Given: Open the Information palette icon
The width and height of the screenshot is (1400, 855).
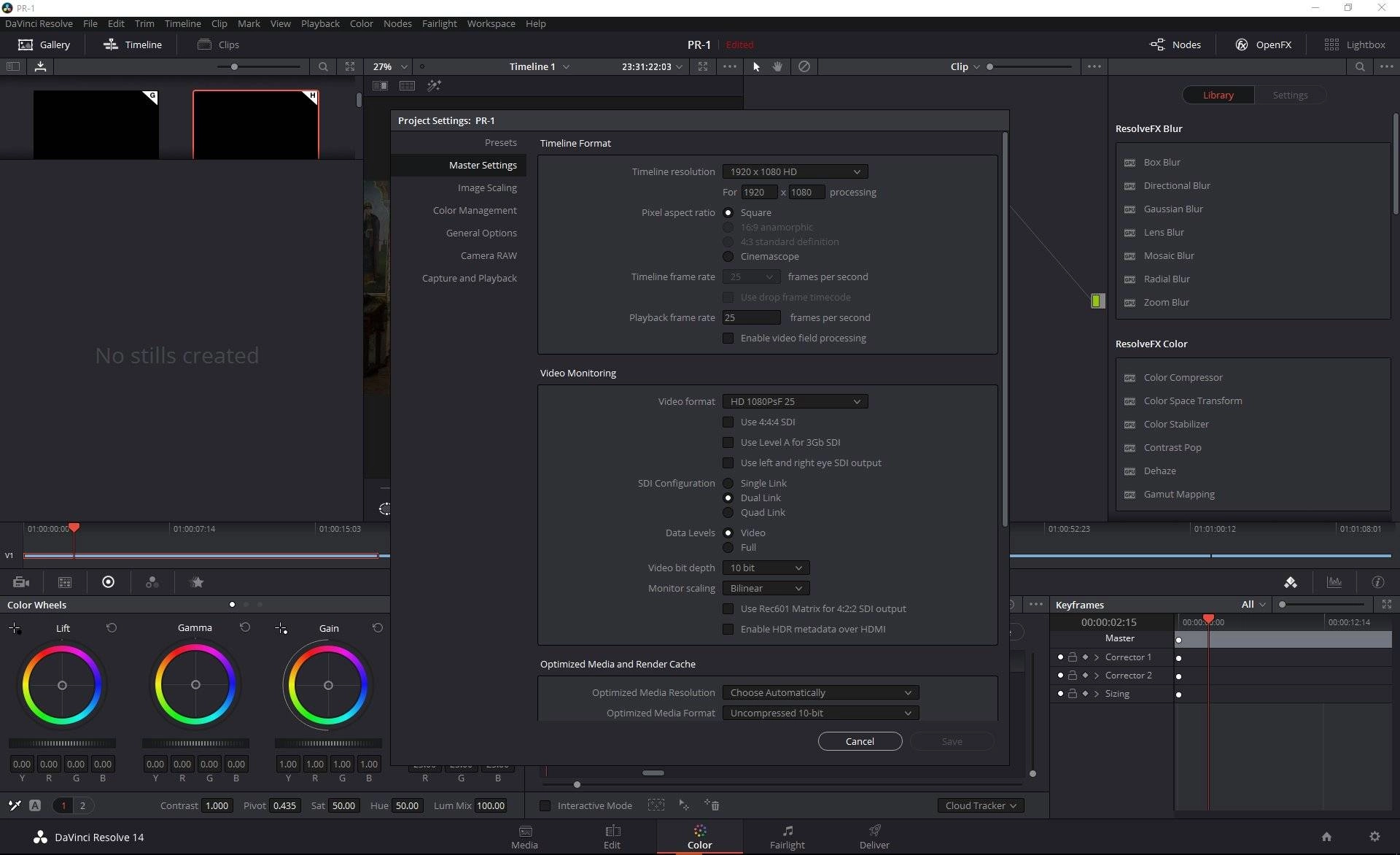Looking at the screenshot, I should click(1378, 582).
